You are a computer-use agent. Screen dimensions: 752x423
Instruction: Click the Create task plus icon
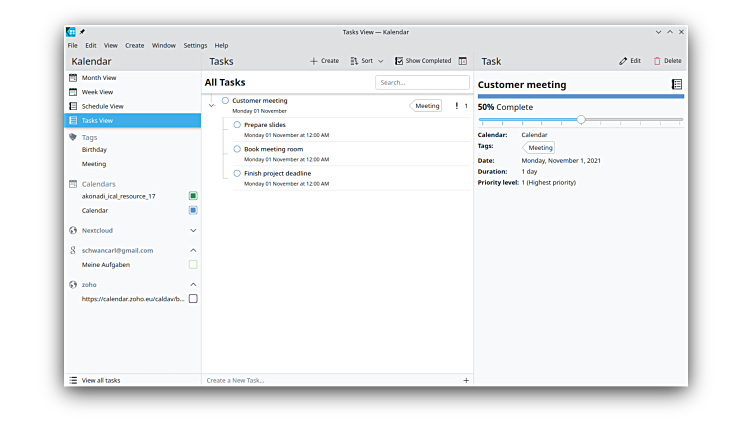[x=314, y=61]
